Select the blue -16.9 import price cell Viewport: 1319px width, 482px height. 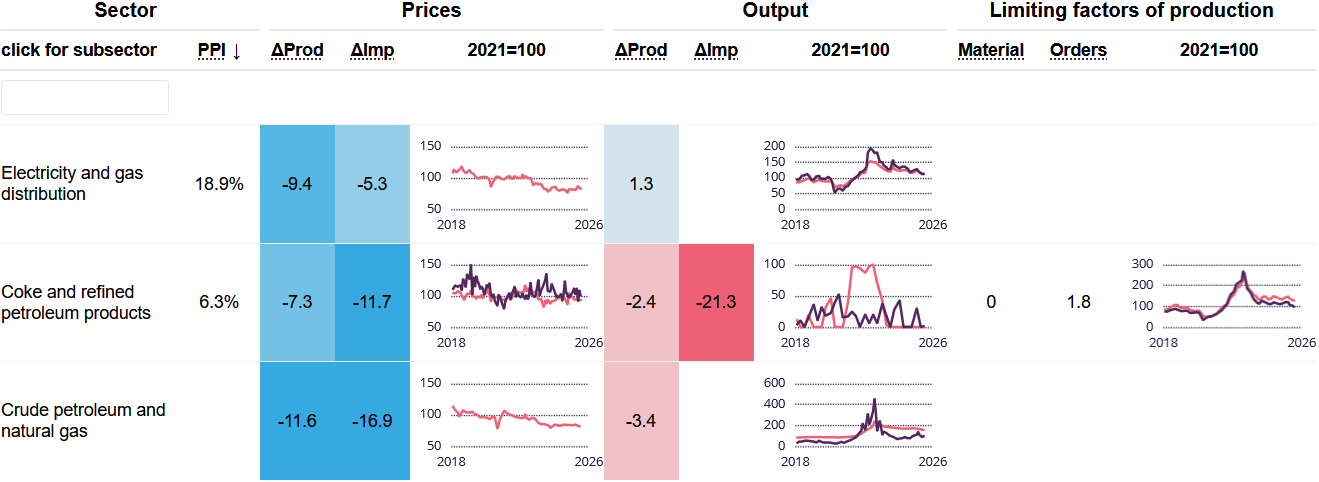(x=372, y=421)
